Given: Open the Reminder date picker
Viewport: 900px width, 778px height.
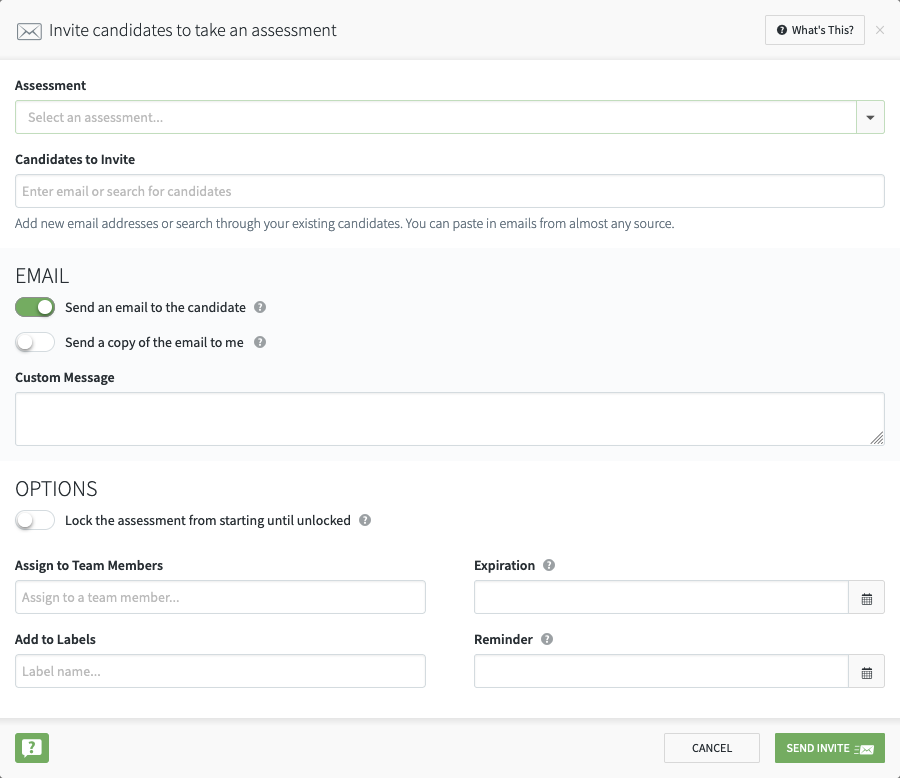Looking at the screenshot, I should point(866,671).
